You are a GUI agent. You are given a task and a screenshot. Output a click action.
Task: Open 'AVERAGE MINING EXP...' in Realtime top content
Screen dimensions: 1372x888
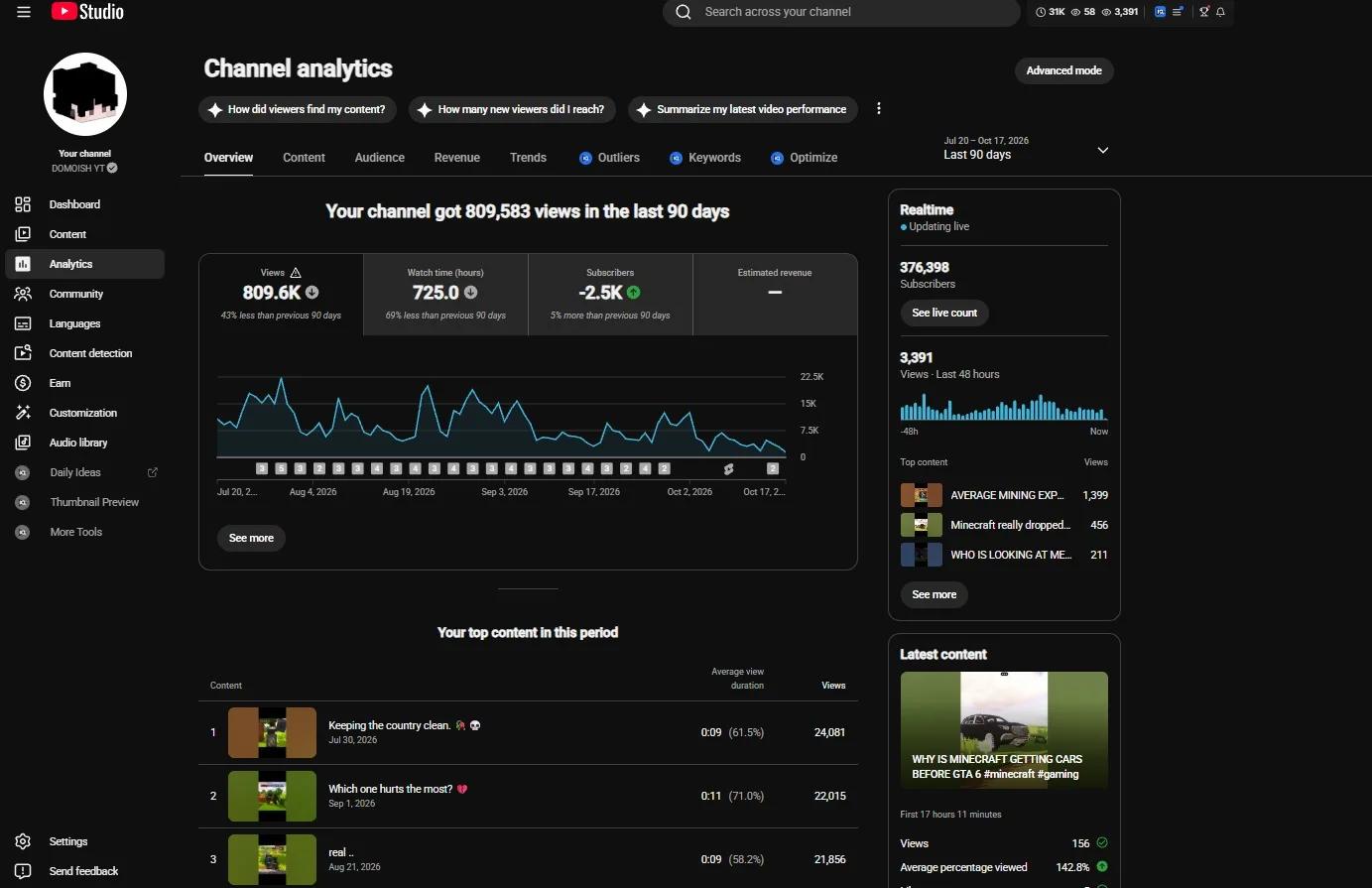pos(1004,495)
